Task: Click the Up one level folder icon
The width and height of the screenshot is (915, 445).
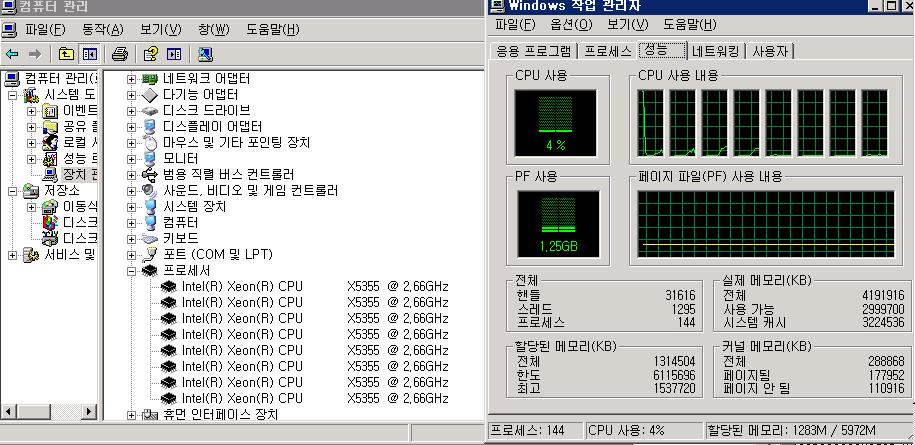Action: 67,54
